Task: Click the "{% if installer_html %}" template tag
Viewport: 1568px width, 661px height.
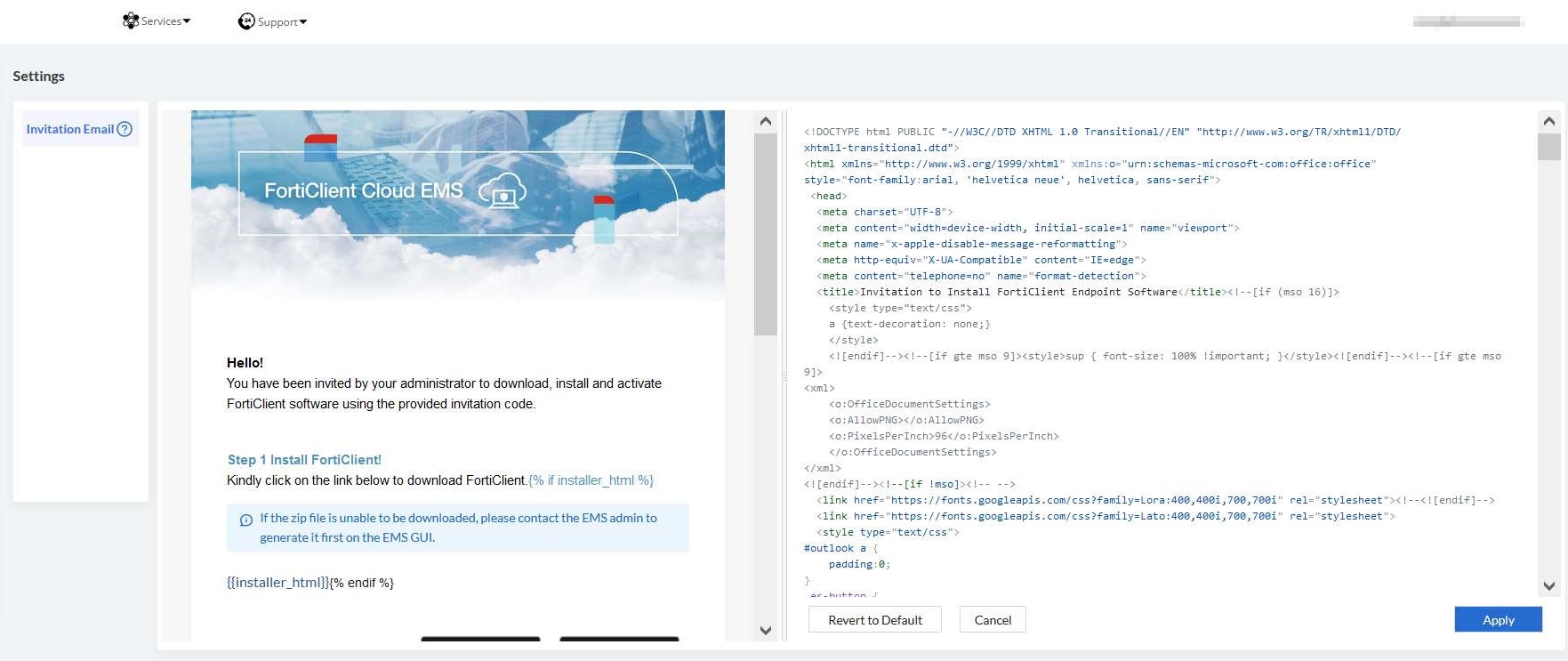Action: [x=591, y=480]
